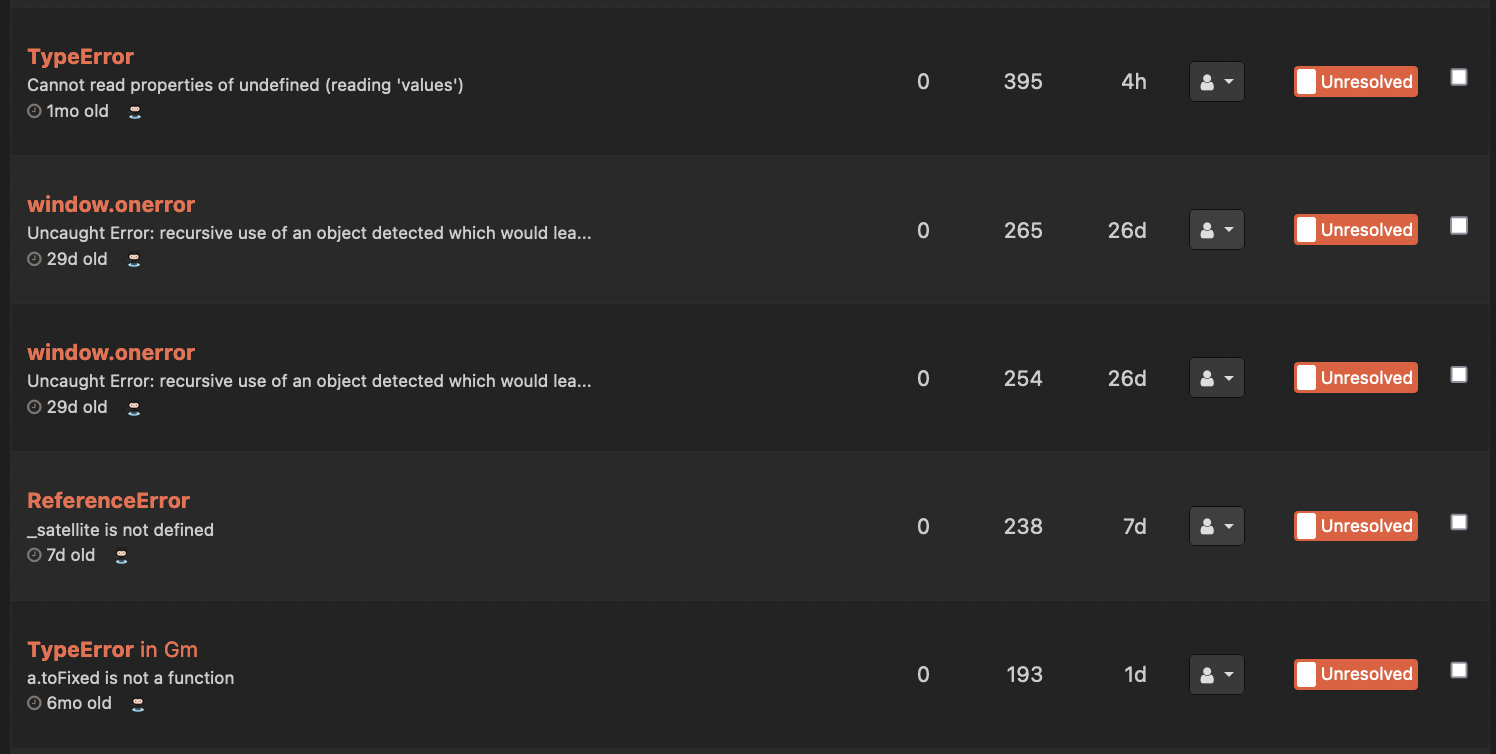The height and width of the screenshot is (754, 1496).
Task: Open the assignee dropdown for the first window.onerror issue
Action: pyautogui.click(x=1216, y=229)
